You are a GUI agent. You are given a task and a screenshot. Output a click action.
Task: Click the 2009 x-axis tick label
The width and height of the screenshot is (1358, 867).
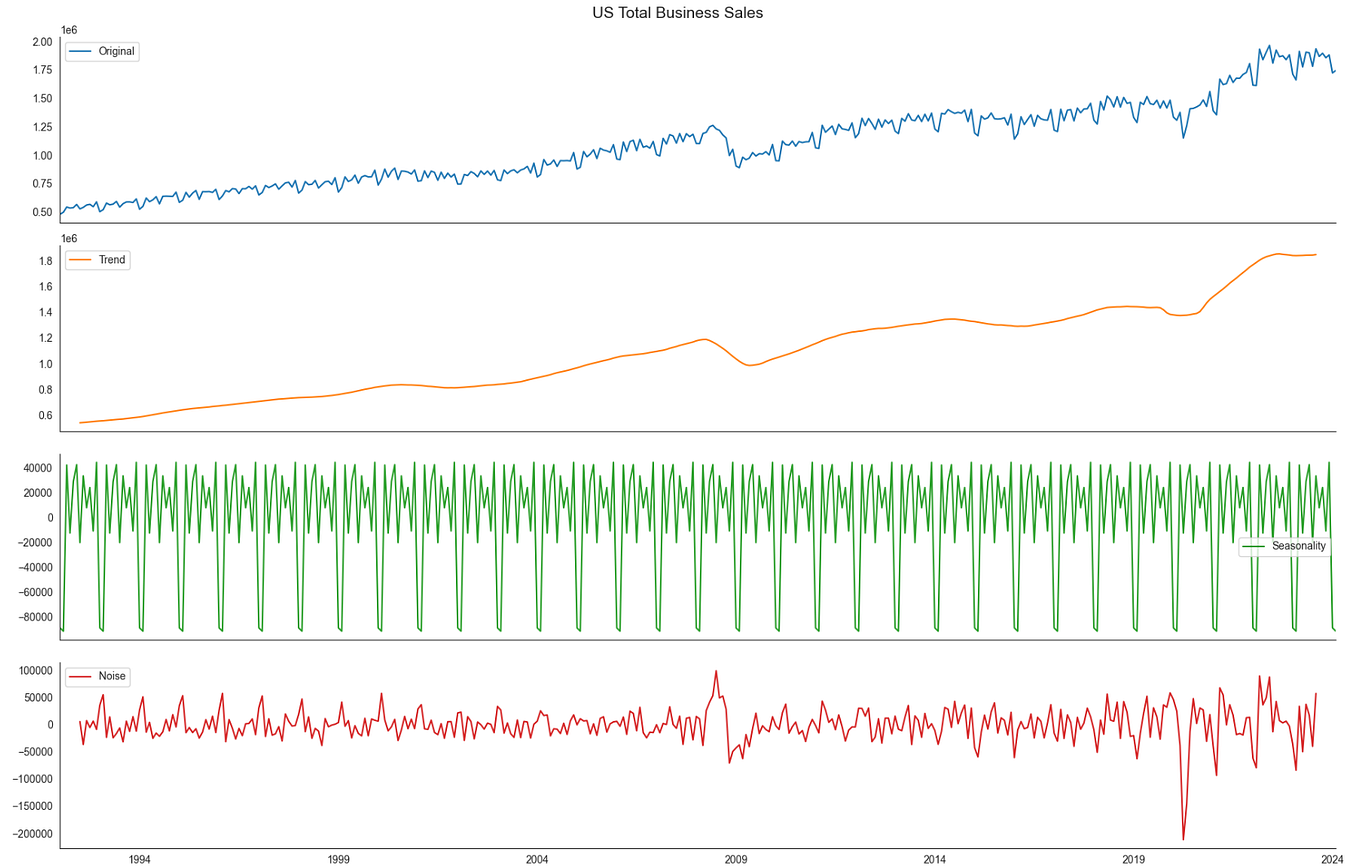tap(737, 858)
